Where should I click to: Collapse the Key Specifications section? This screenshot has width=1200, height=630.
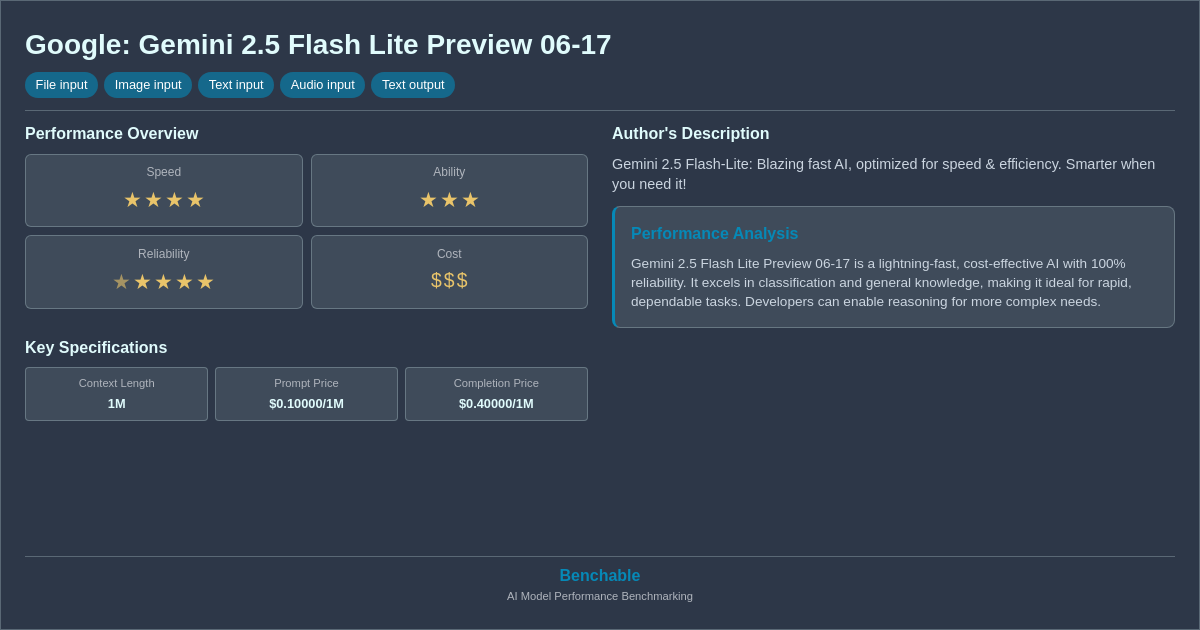click(x=96, y=347)
